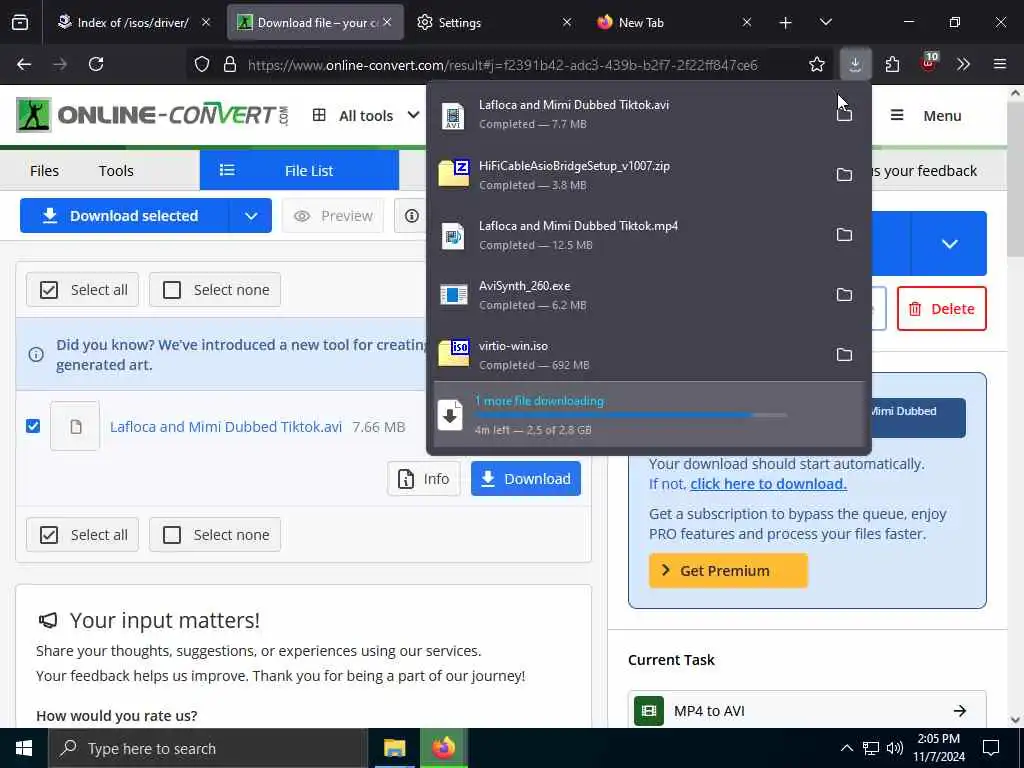The image size is (1024, 768).
Task: Click 'click here to download' link
Action: 768,484
